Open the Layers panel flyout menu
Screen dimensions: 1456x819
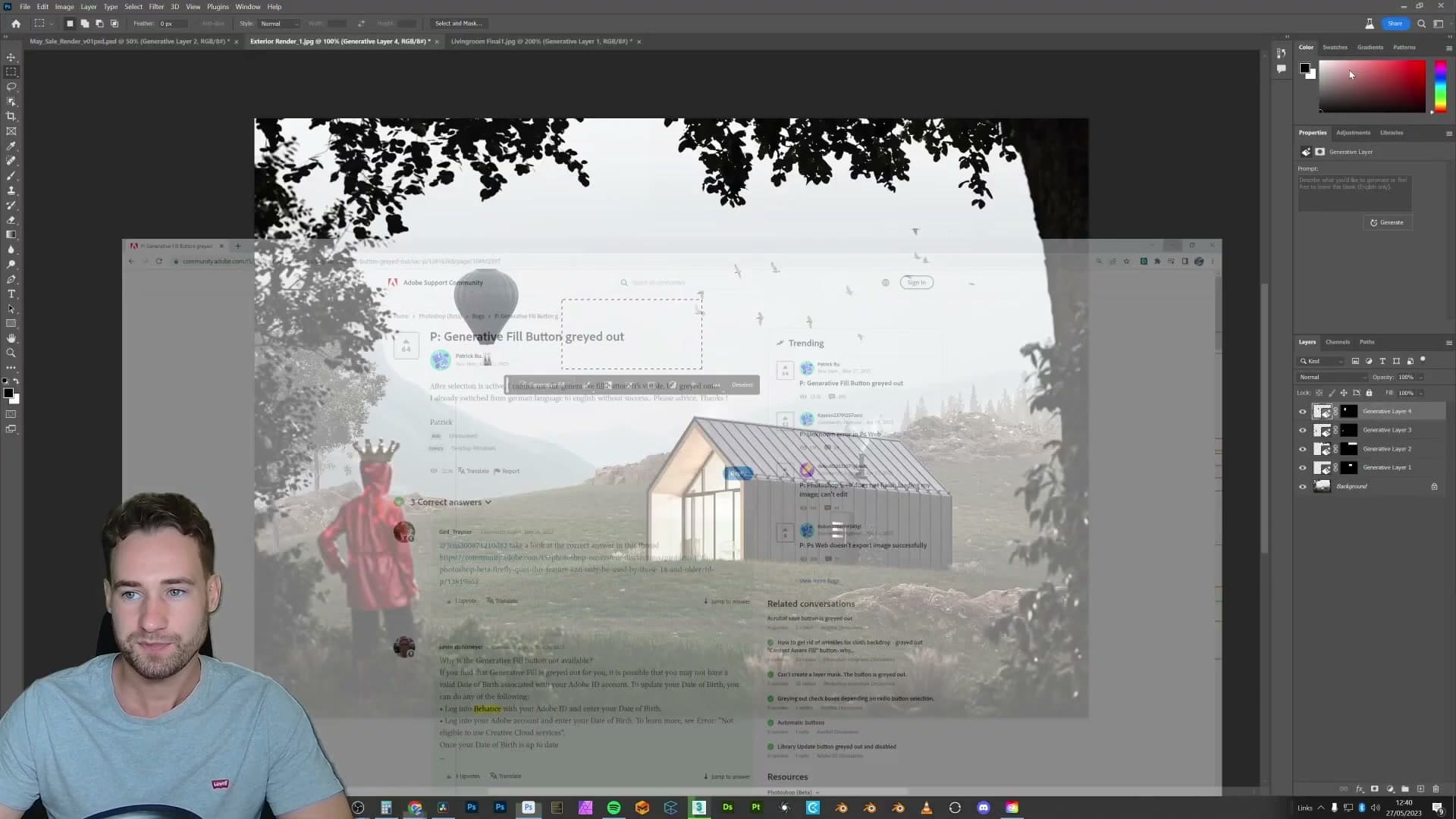click(1448, 343)
